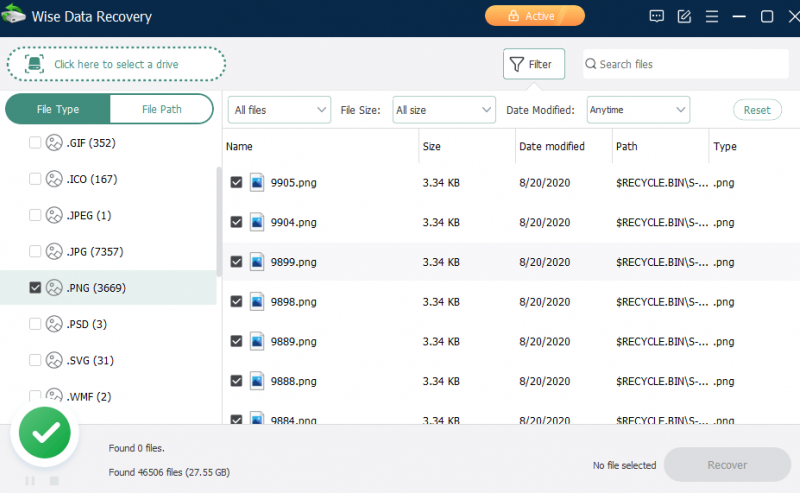Click the drive scan icon
The height and width of the screenshot is (493, 800).
pyautogui.click(x=34, y=64)
